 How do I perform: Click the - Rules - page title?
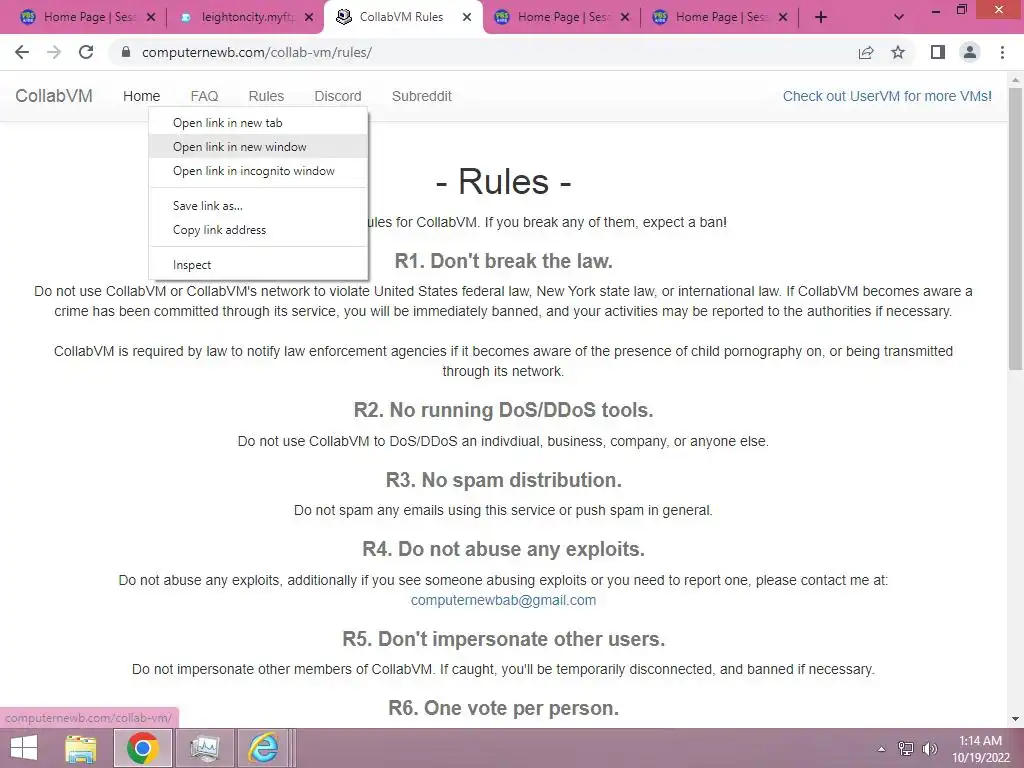504,182
